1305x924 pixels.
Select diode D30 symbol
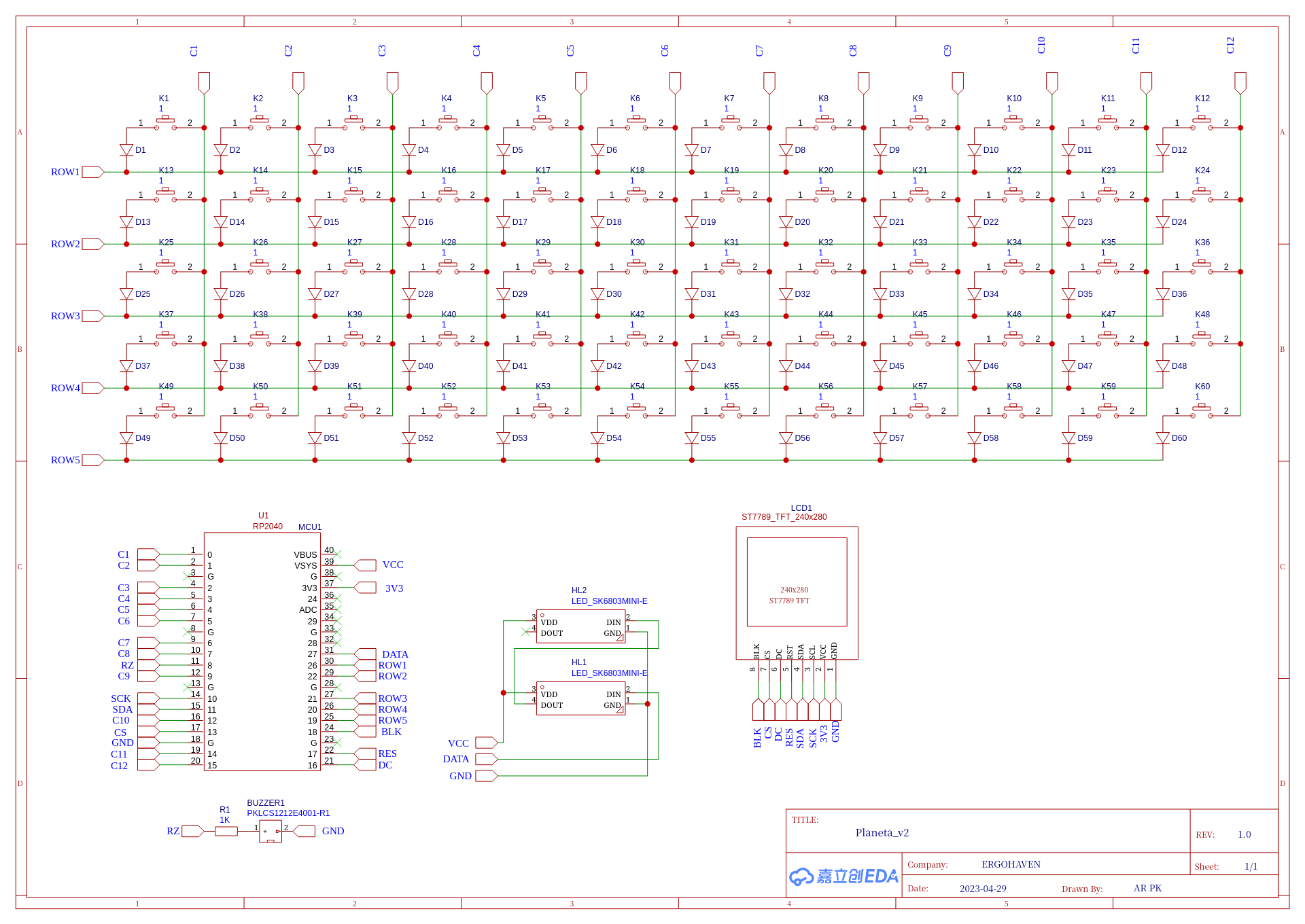[x=597, y=294]
